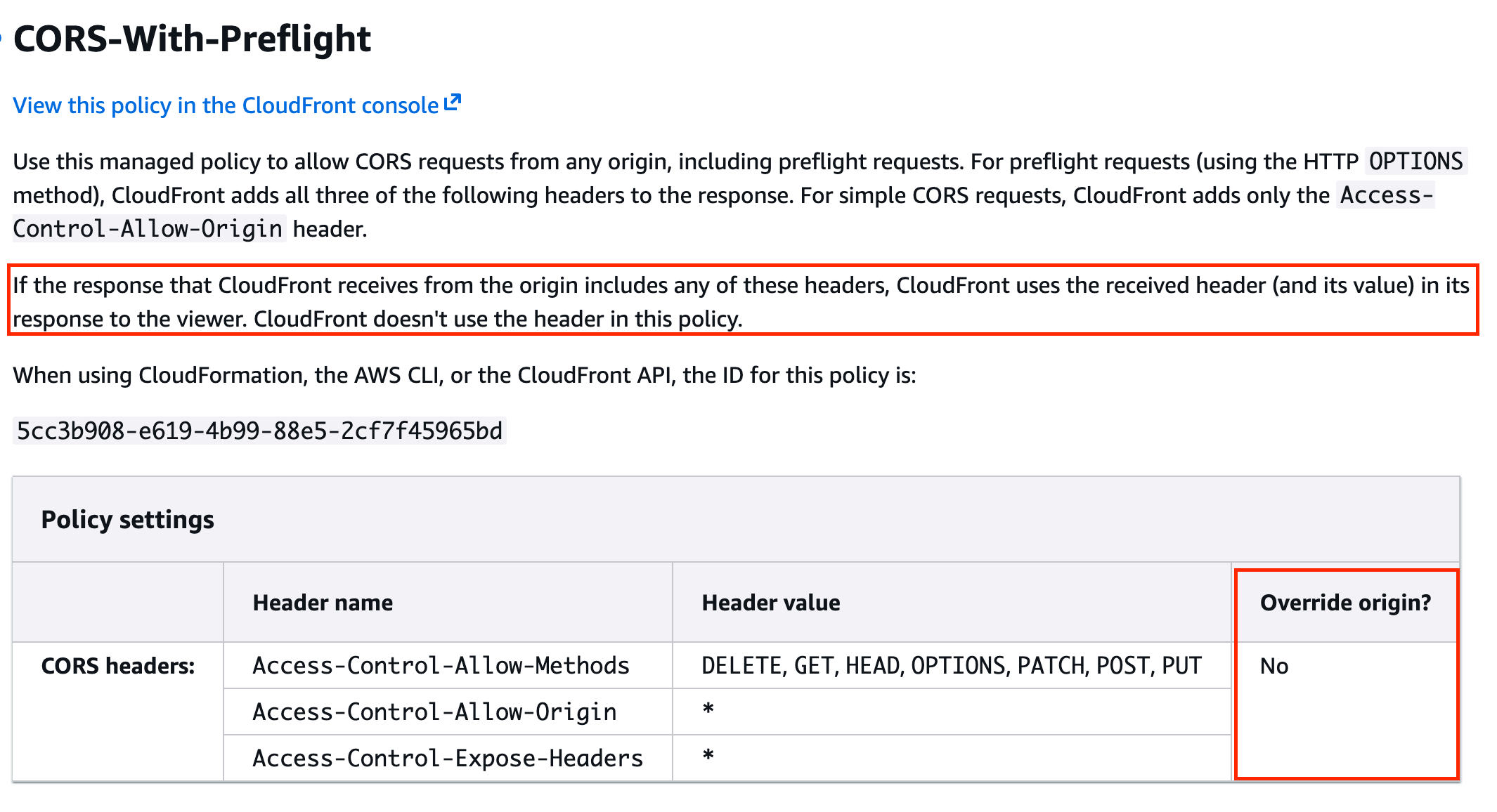The height and width of the screenshot is (812, 1497).
Task: Click the CORS-With-Preflight heading
Action: point(192,39)
